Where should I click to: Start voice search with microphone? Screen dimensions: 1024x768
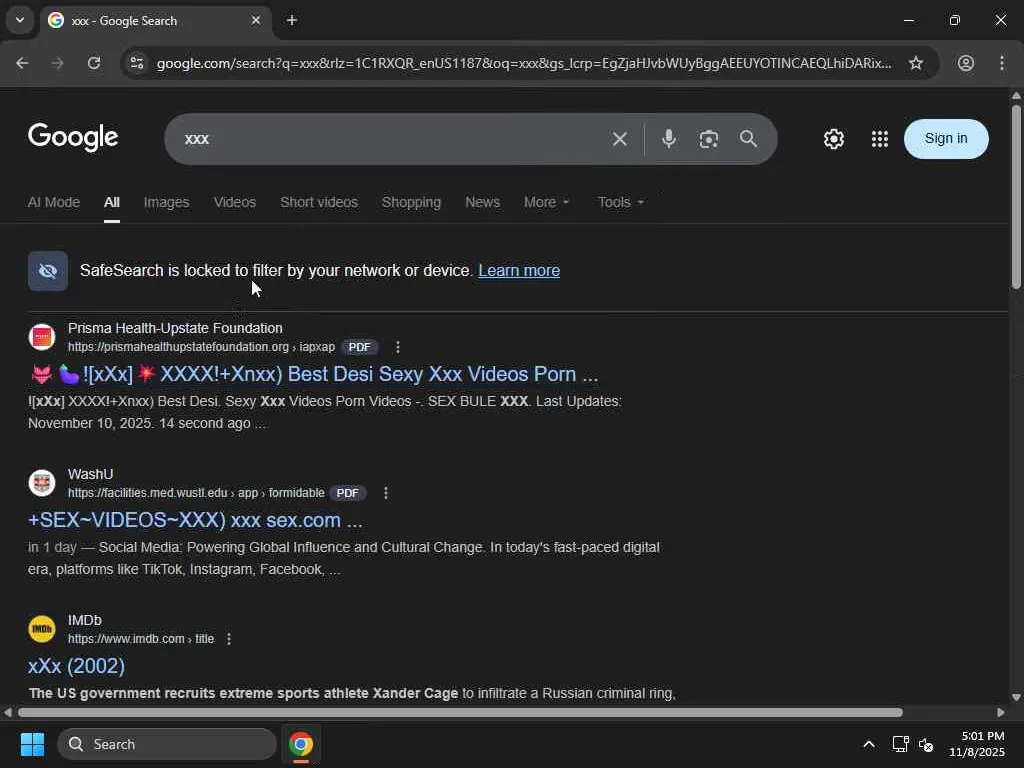point(669,138)
